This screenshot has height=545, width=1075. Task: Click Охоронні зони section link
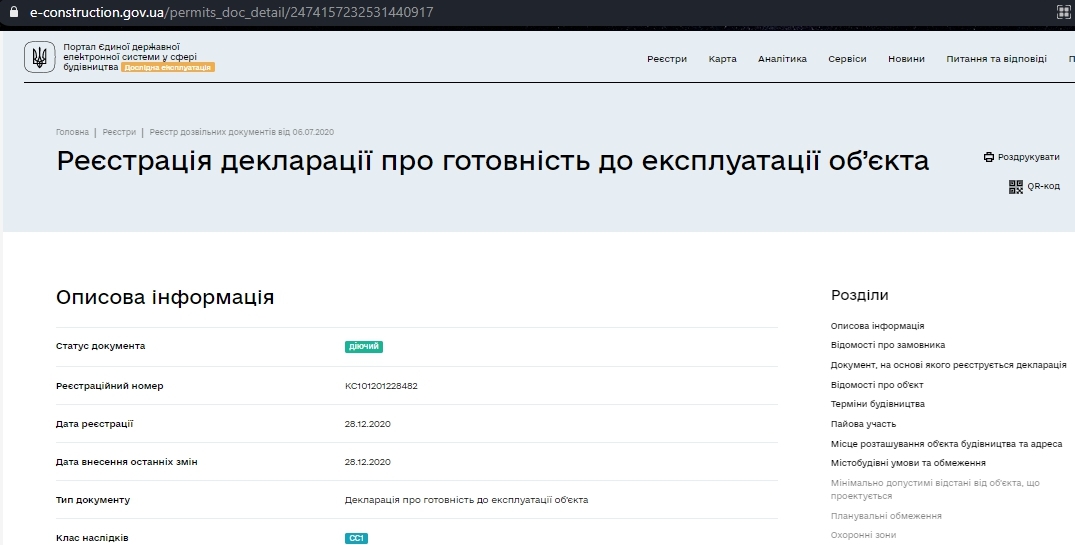pos(863,535)
